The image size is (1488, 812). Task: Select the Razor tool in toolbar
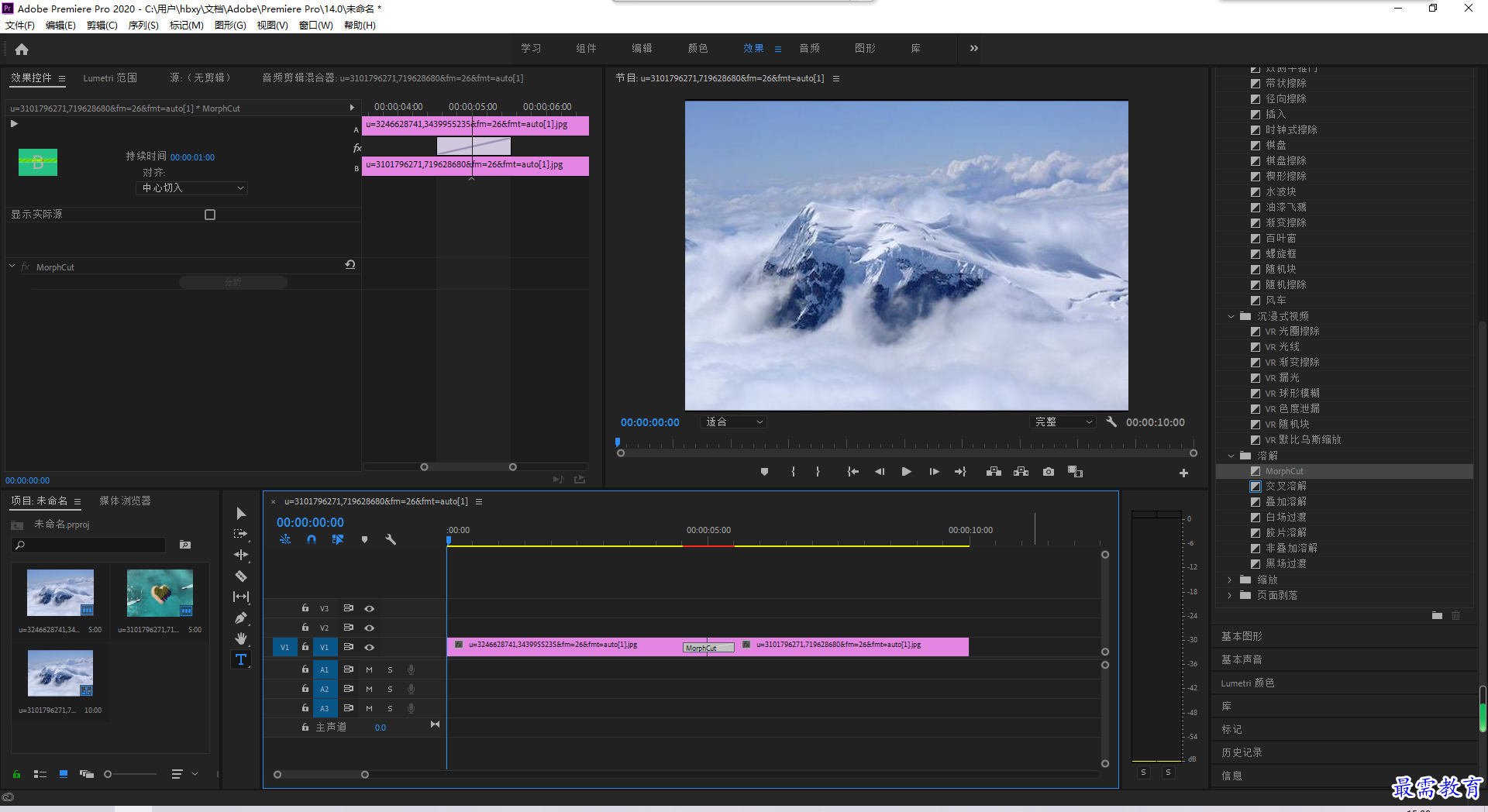tap(241, 576)
